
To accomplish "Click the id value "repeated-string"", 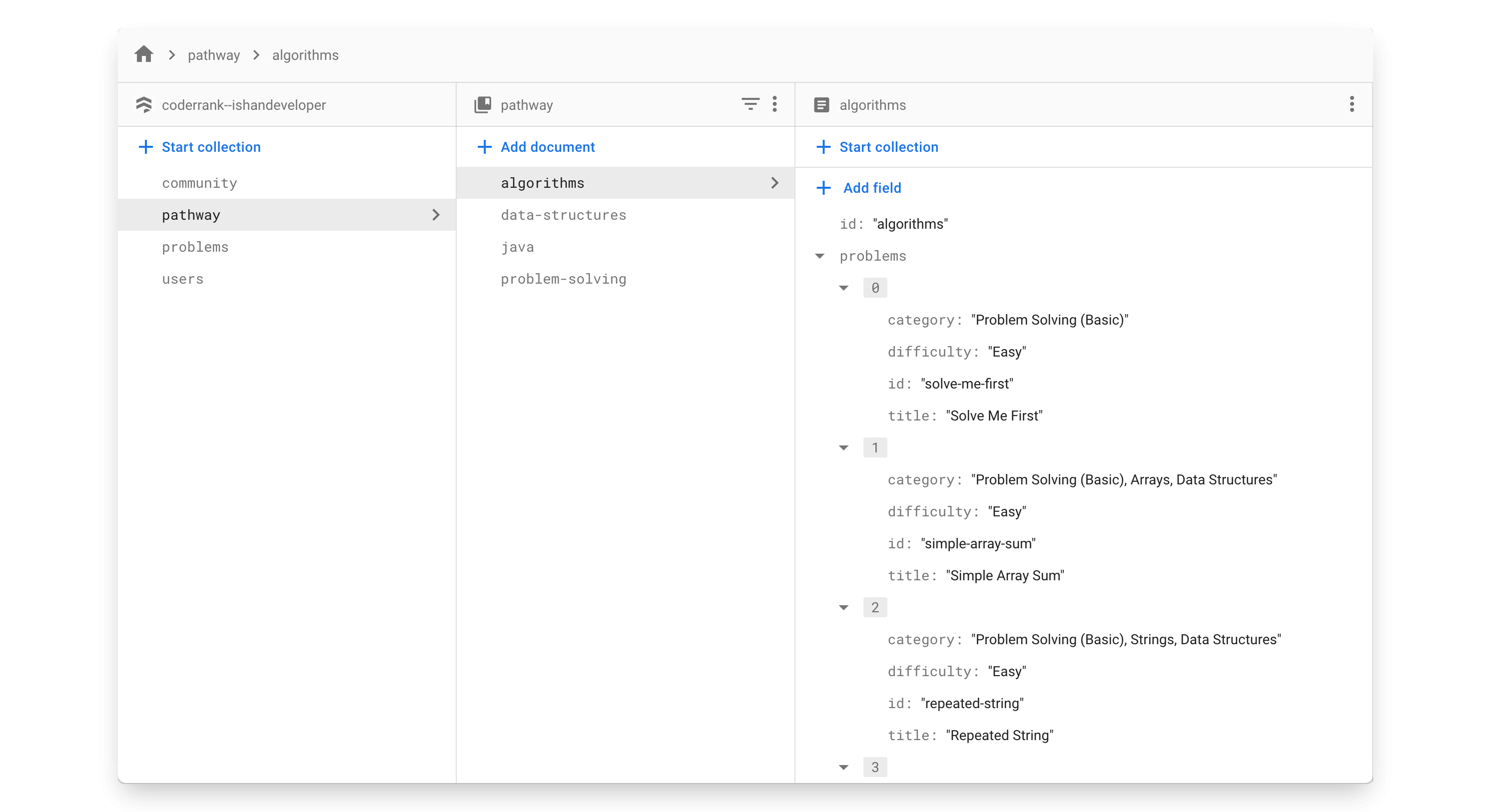I will (972, 703).
